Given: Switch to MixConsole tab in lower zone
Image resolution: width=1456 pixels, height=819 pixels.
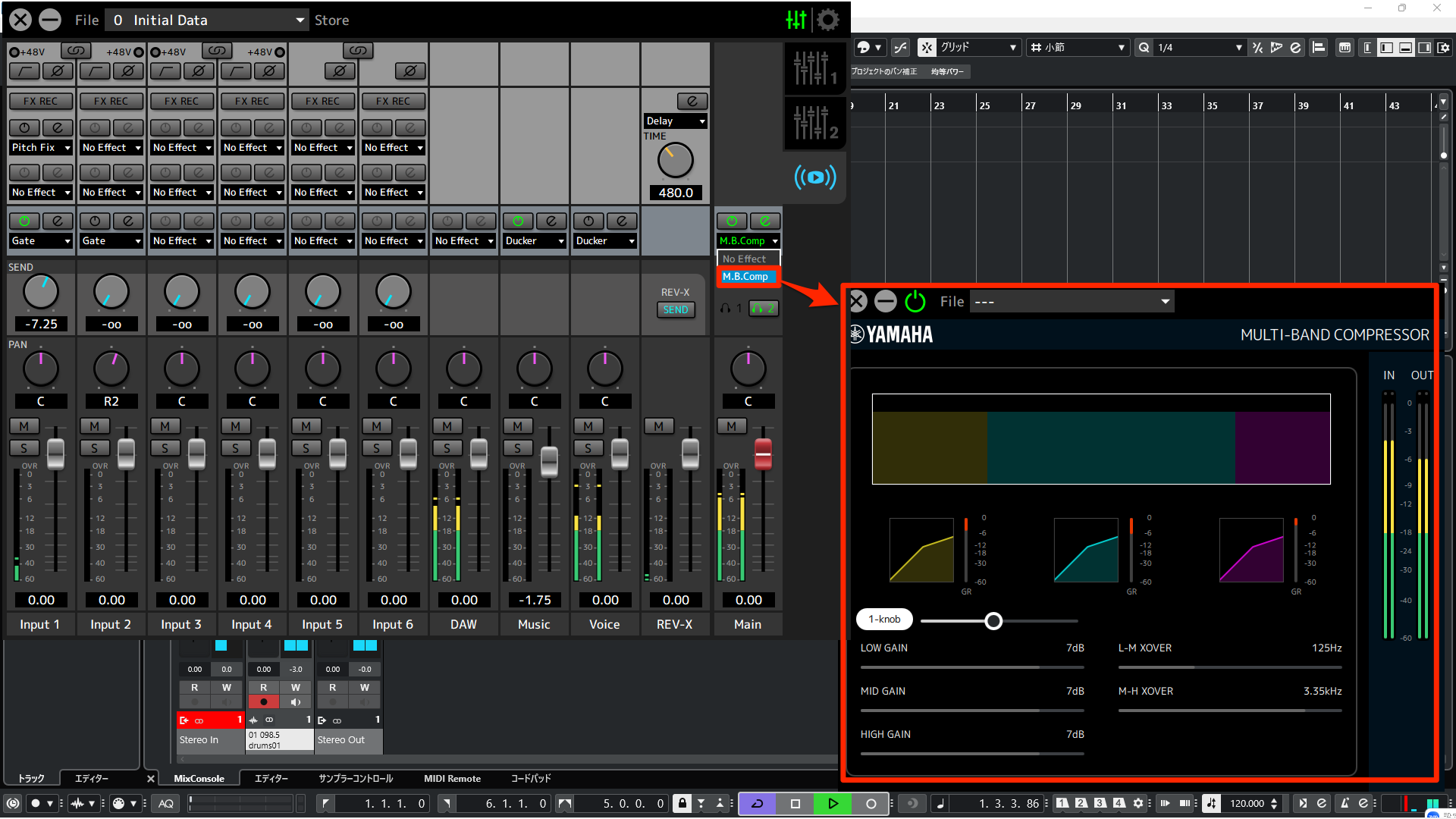Looking at the screenshot, I should pyautogui.click(x=199, y=779).
